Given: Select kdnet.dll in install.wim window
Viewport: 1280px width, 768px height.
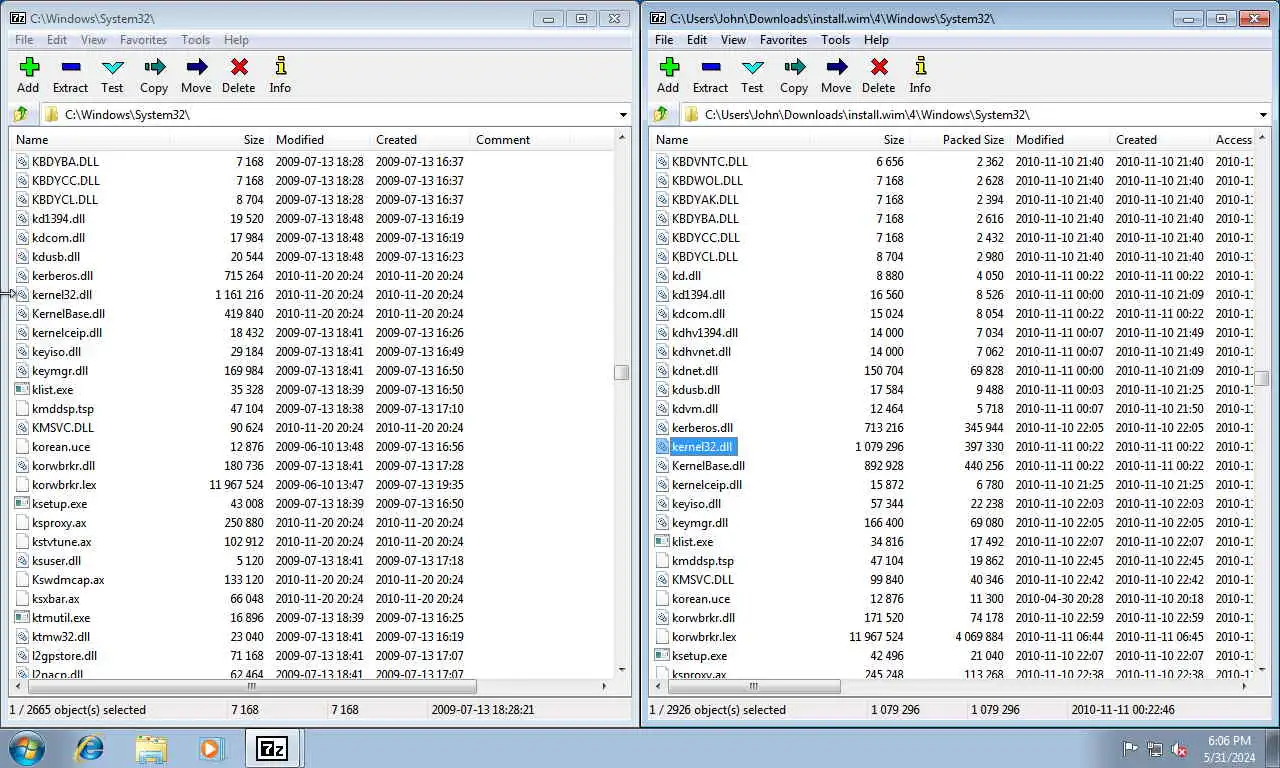Looking at the screenshot, I should coord(695,371).
